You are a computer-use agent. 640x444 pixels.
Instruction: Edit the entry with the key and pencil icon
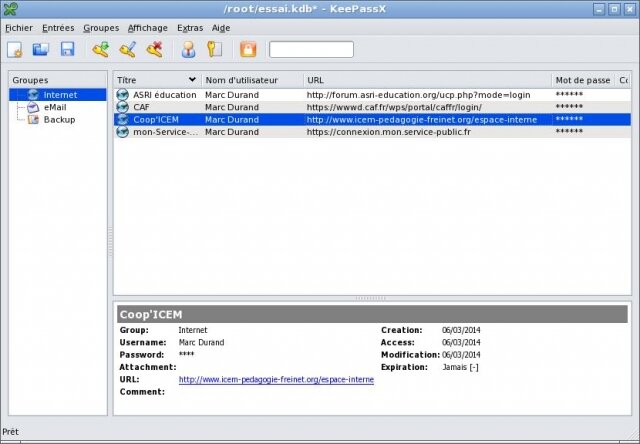128,49
